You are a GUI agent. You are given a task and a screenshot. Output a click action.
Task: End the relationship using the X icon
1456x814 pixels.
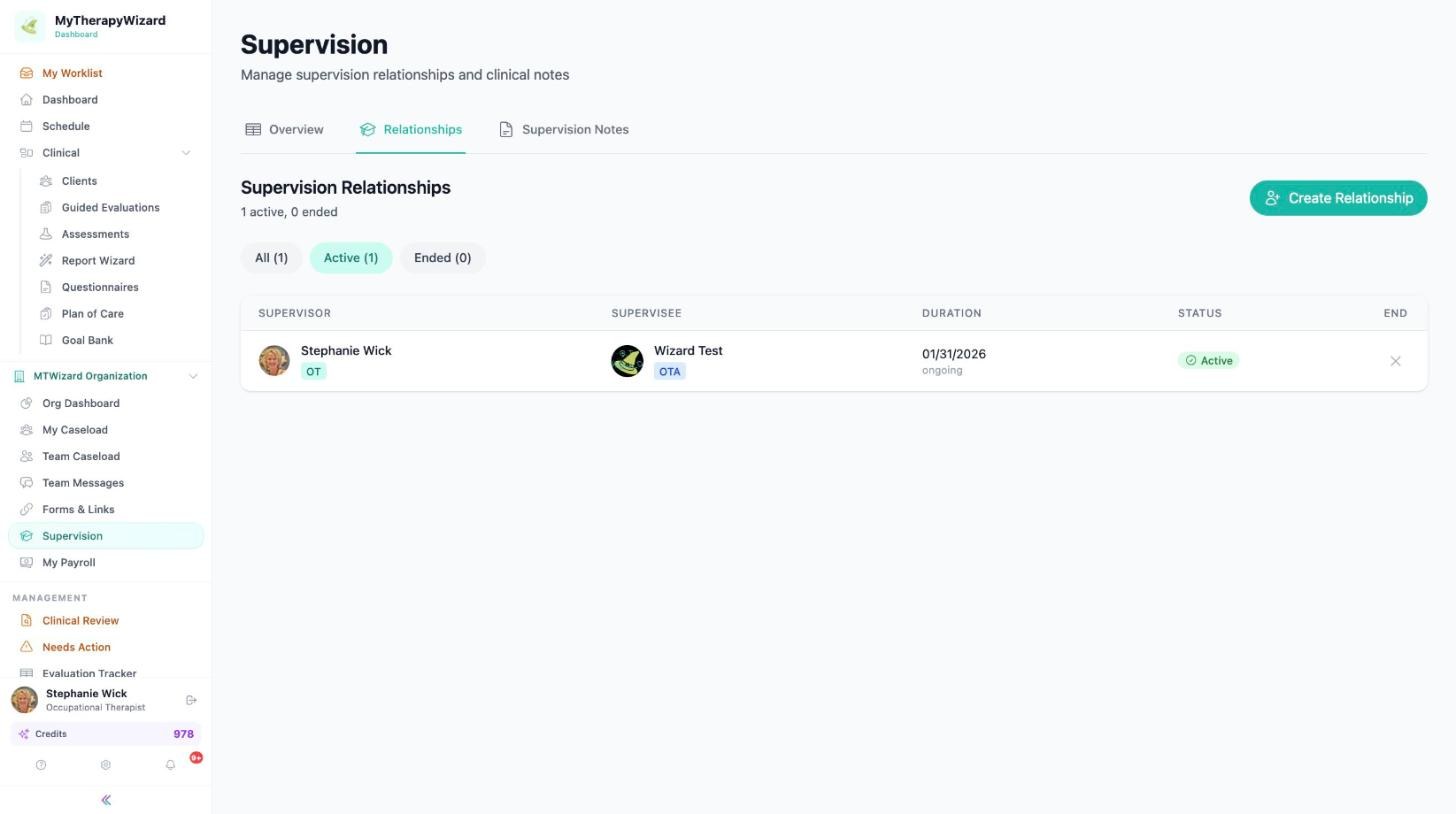(1395, 361)
